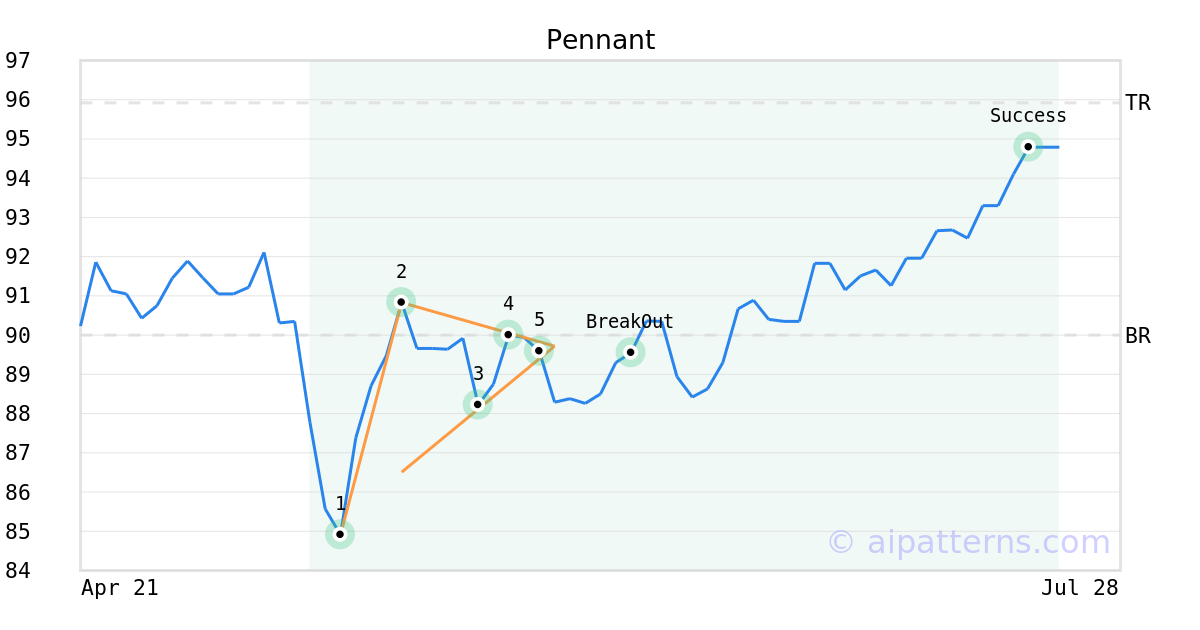Image resolution: width=1200 pixels, height=630 pixels.
Task: Click the Apr 21 start date label
Action: pyautogui.click(x=120, y=588)
